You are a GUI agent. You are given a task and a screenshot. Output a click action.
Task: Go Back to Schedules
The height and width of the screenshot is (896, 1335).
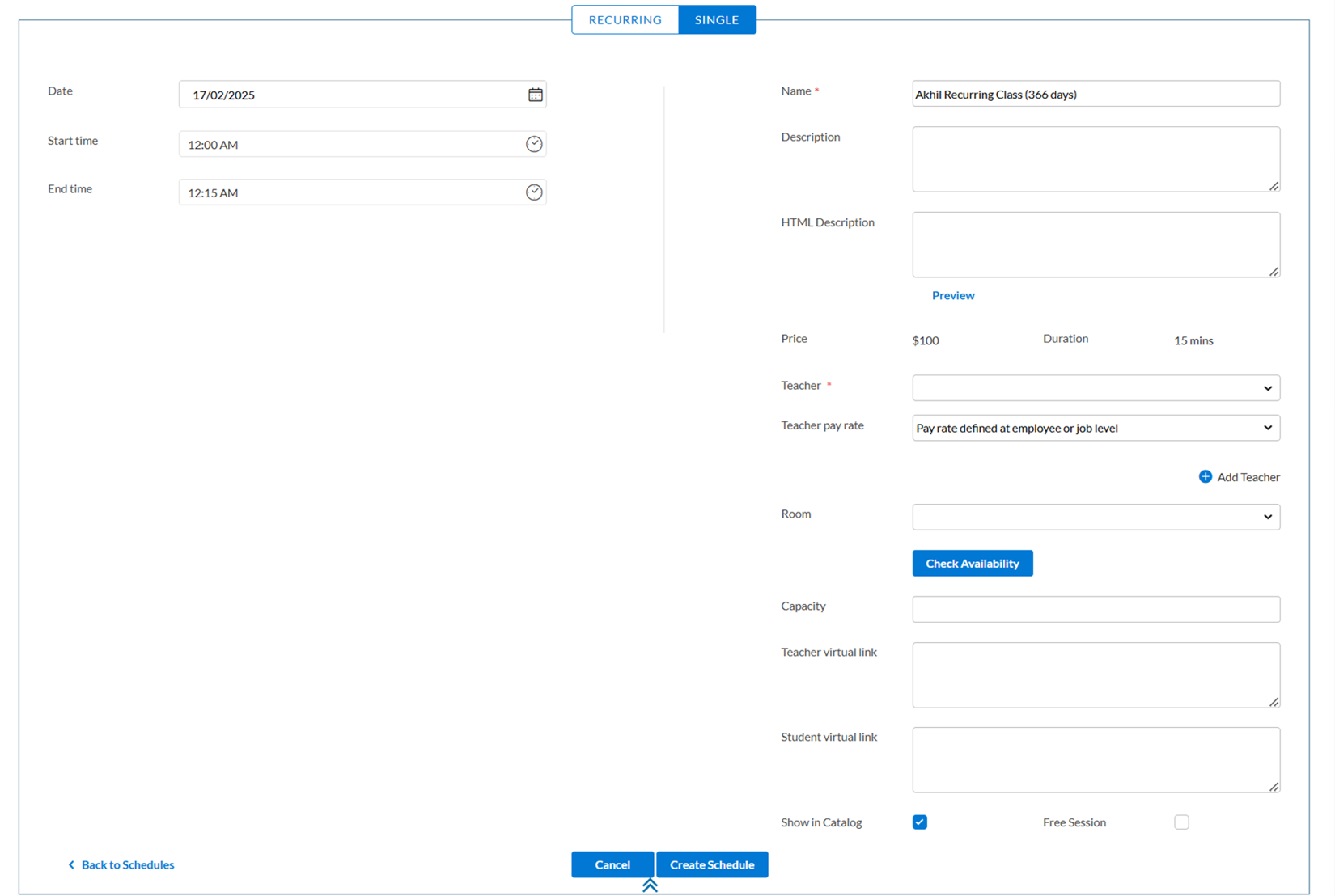(x=128, y=865)
